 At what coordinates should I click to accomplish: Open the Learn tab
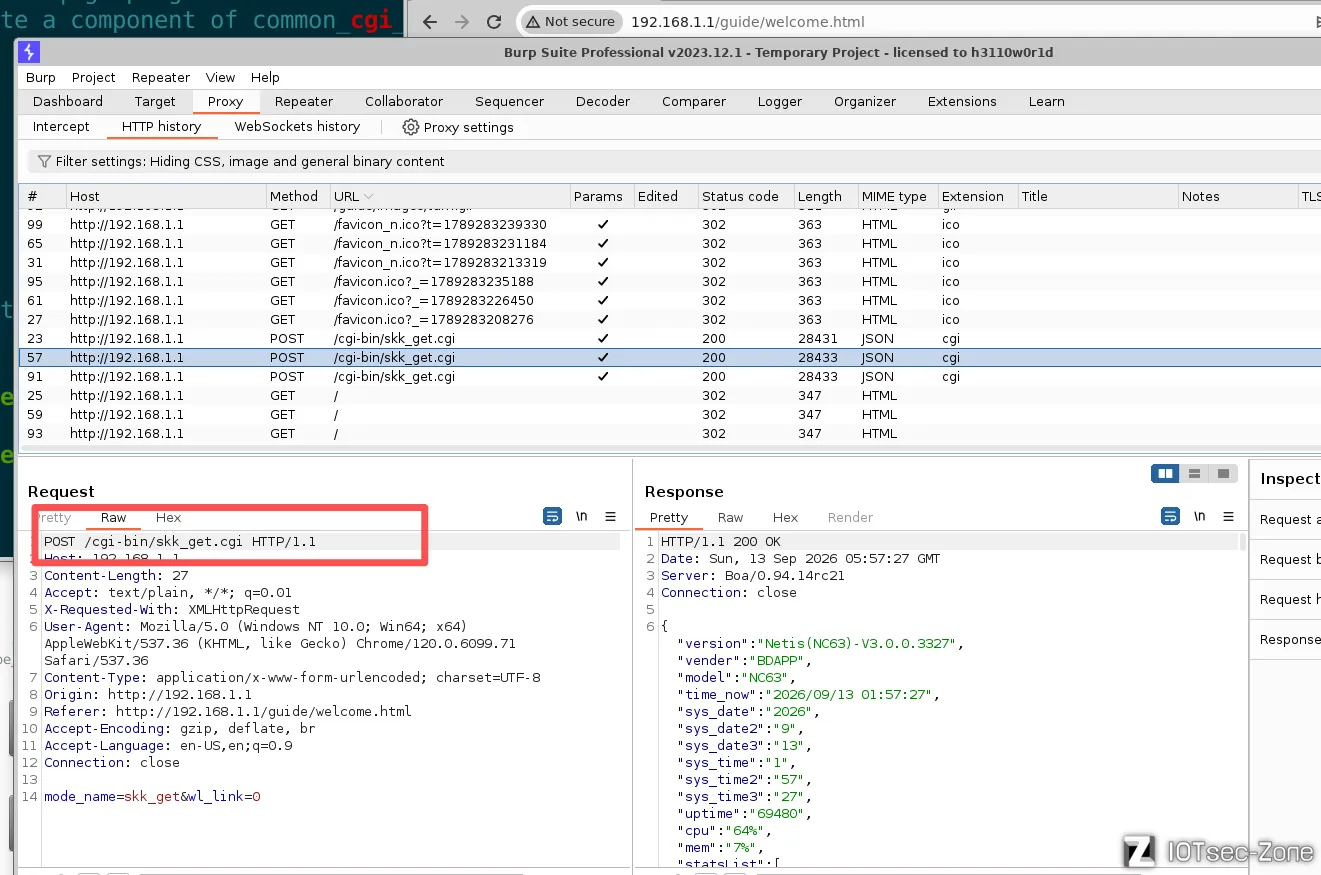click(x=1047, y=101)
